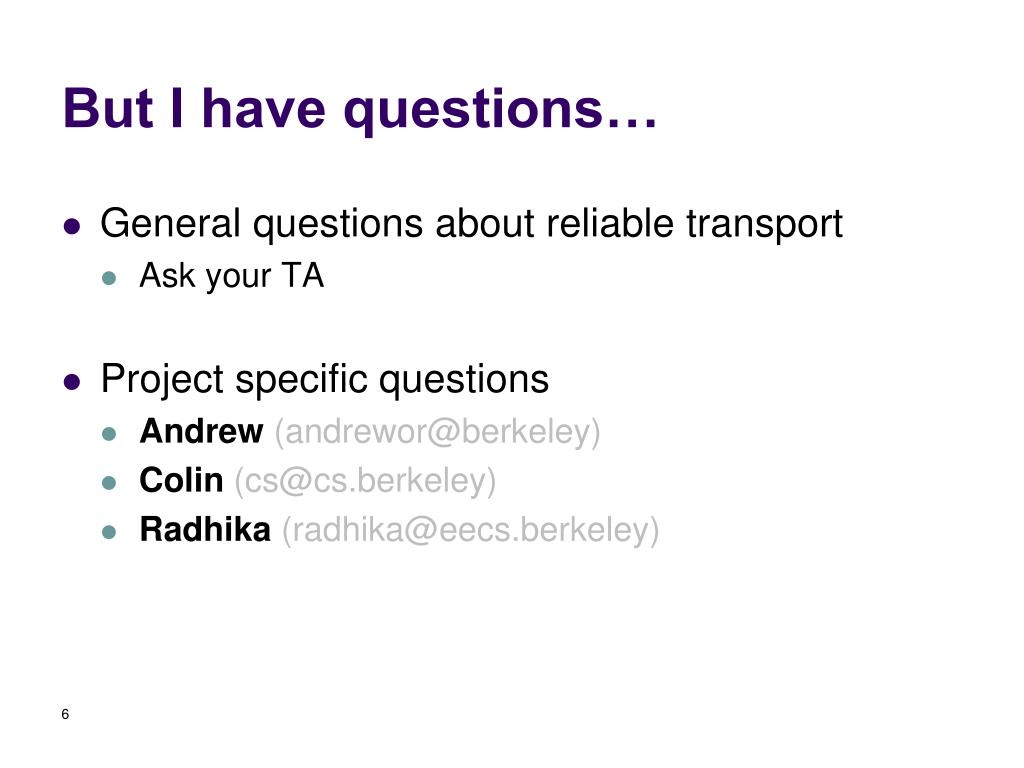
Task: Click the teal bullet beside Colin
Action: [109, 483]
